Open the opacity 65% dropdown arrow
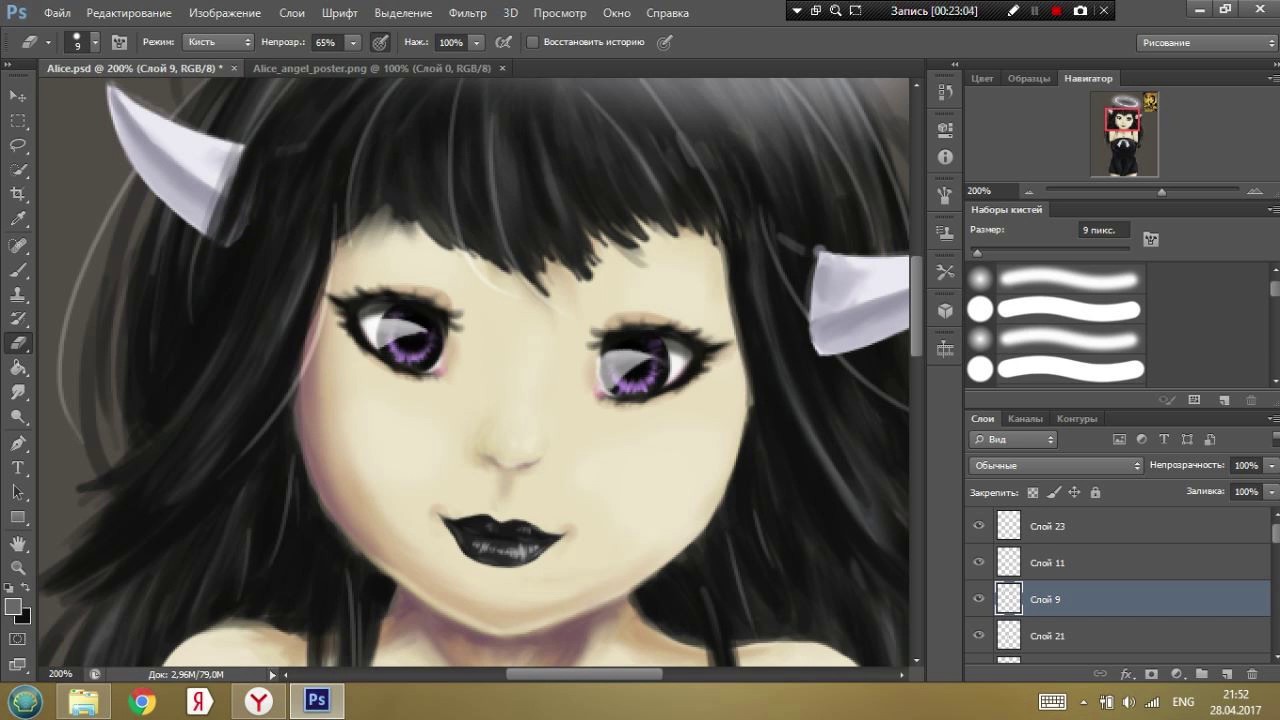Viewport: 1280px width, 720px height. coord(353,42)
